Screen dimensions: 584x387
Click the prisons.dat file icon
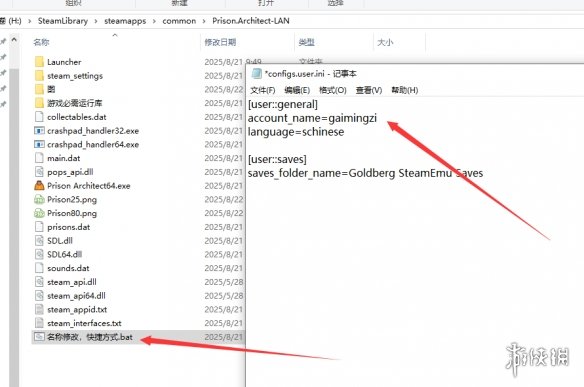pyautogui.click(x=39, y=227)
